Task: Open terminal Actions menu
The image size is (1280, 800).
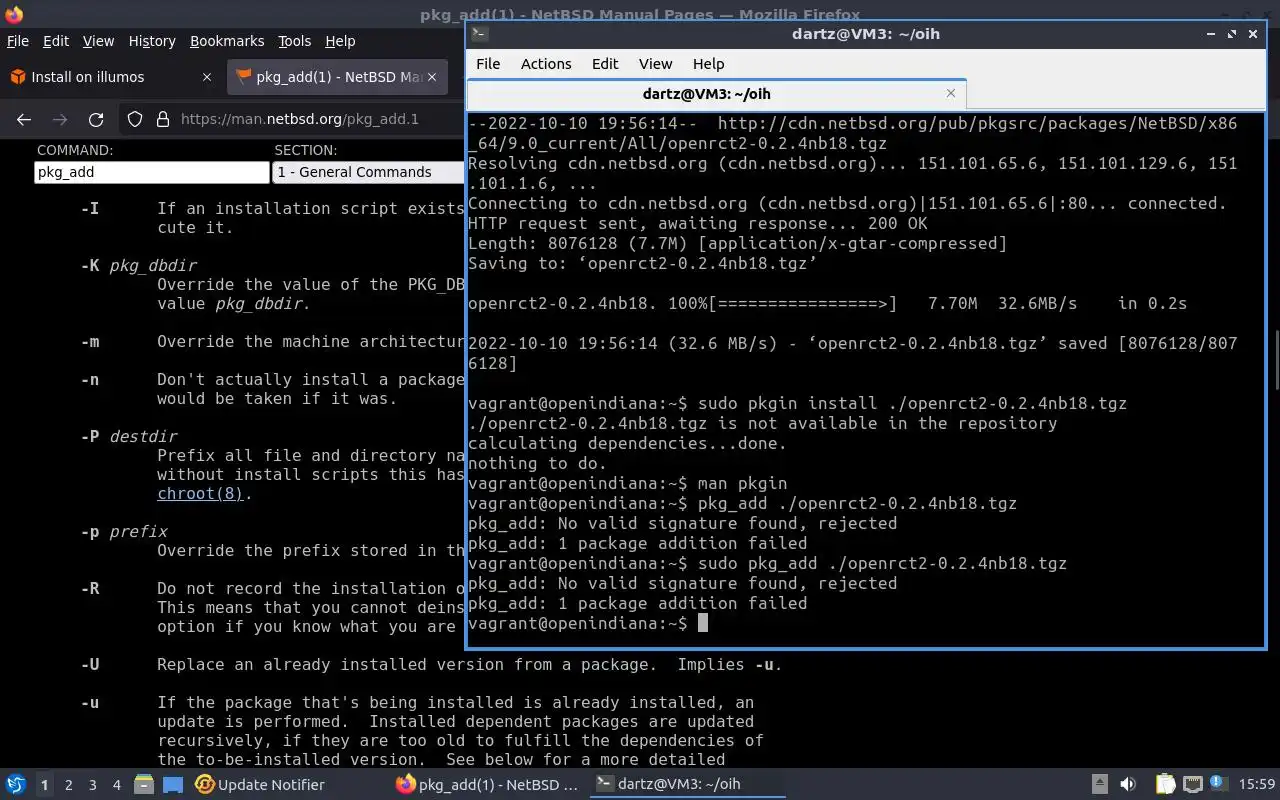Action: point(546,63)
